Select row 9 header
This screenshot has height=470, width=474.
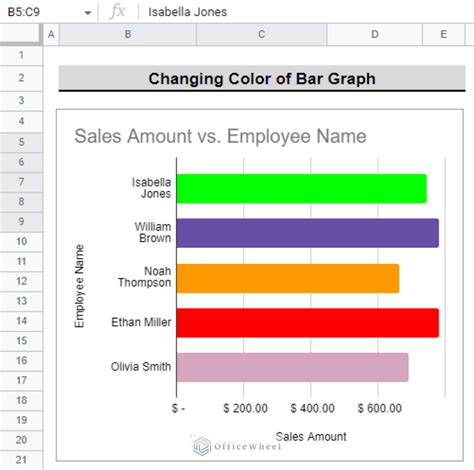21,222
